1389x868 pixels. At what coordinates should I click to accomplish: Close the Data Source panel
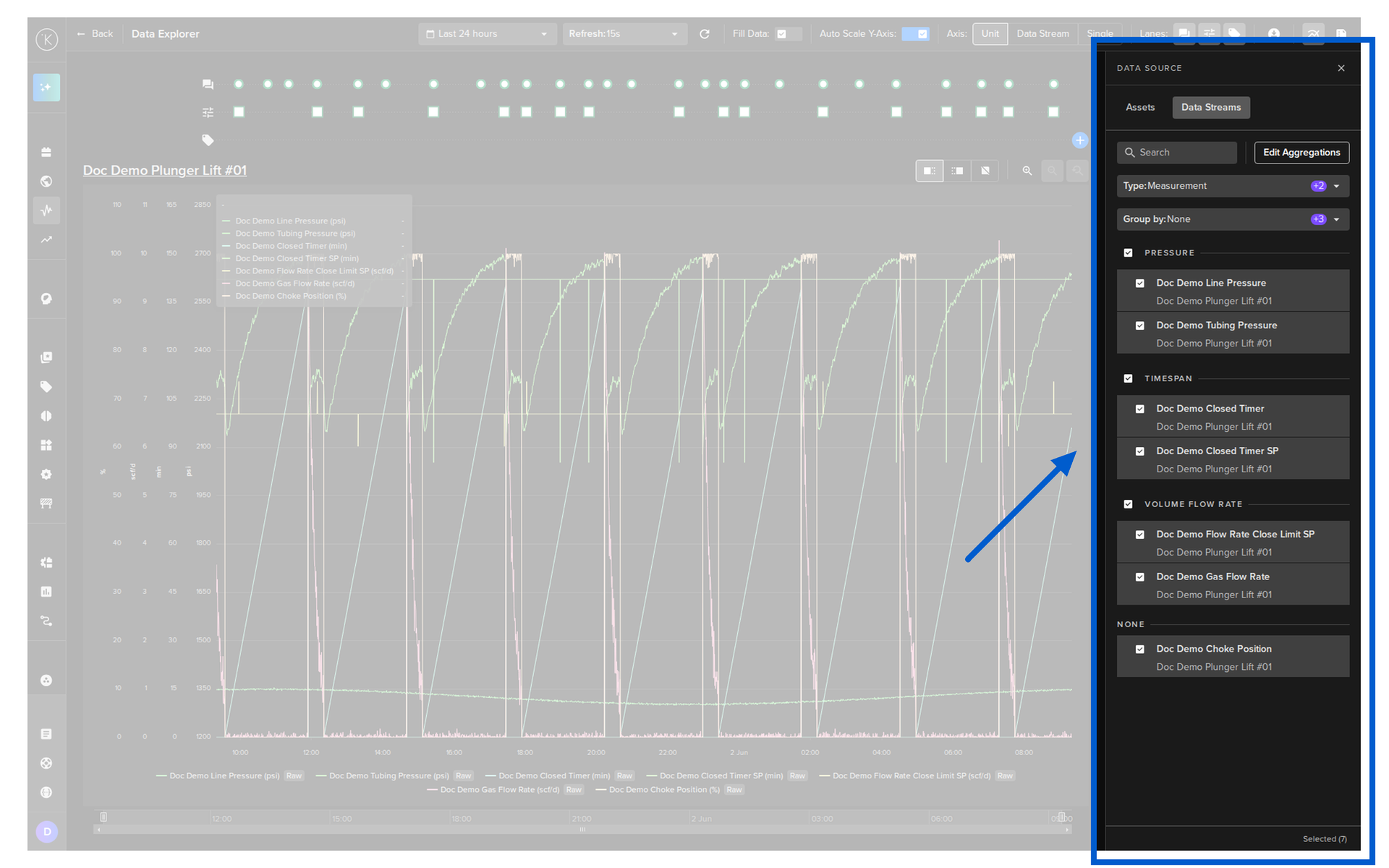(x=1341, y=68)
